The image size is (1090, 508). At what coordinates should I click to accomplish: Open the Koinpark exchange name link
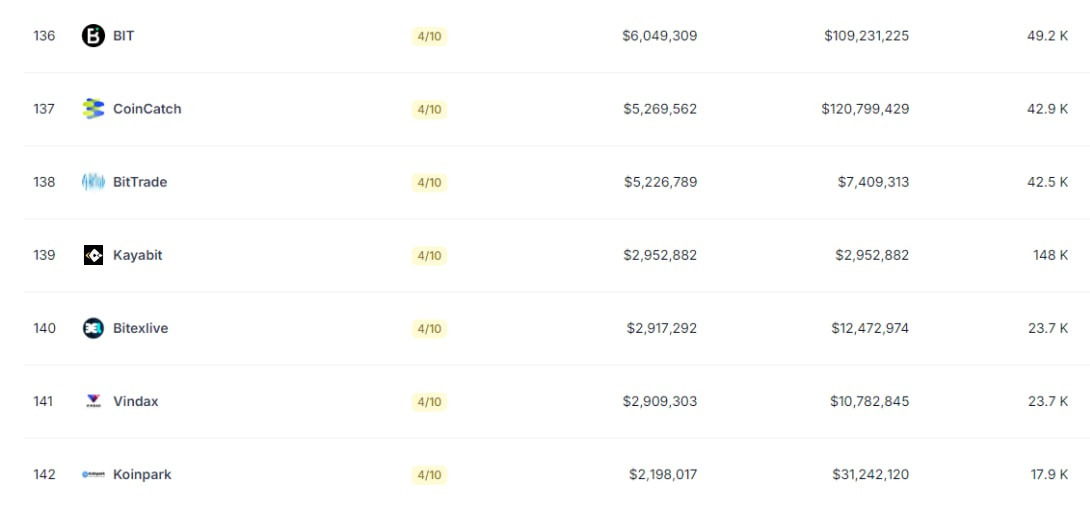tap(143, 475)
